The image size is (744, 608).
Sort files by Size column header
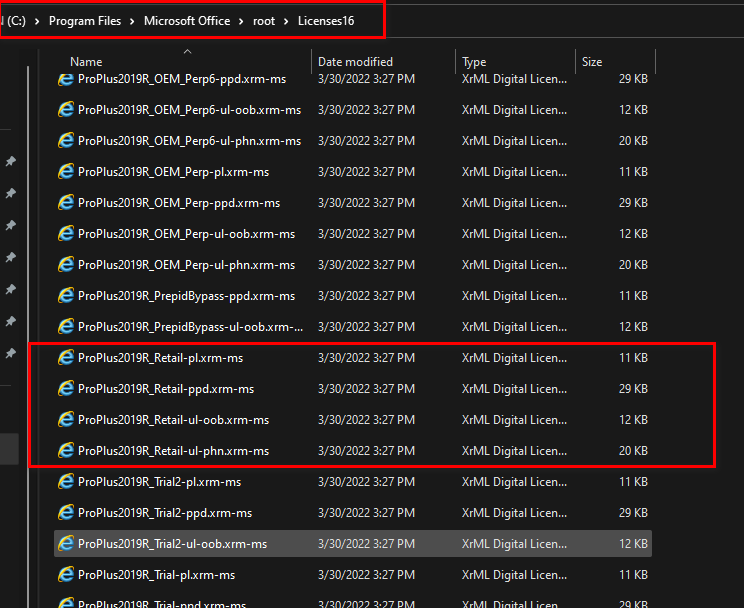tap(592, 62)
